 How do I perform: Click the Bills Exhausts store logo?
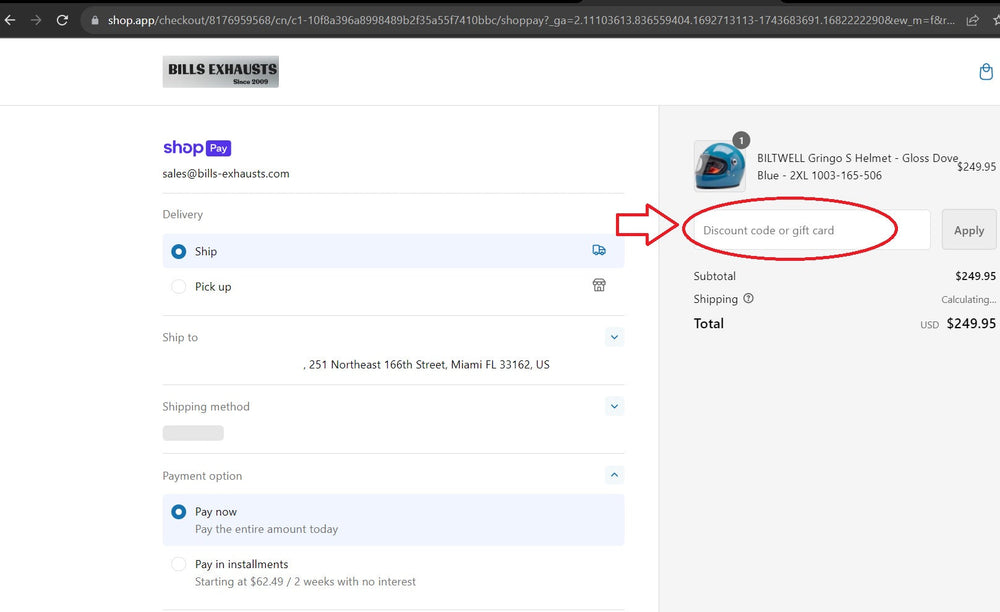[221, 72]
